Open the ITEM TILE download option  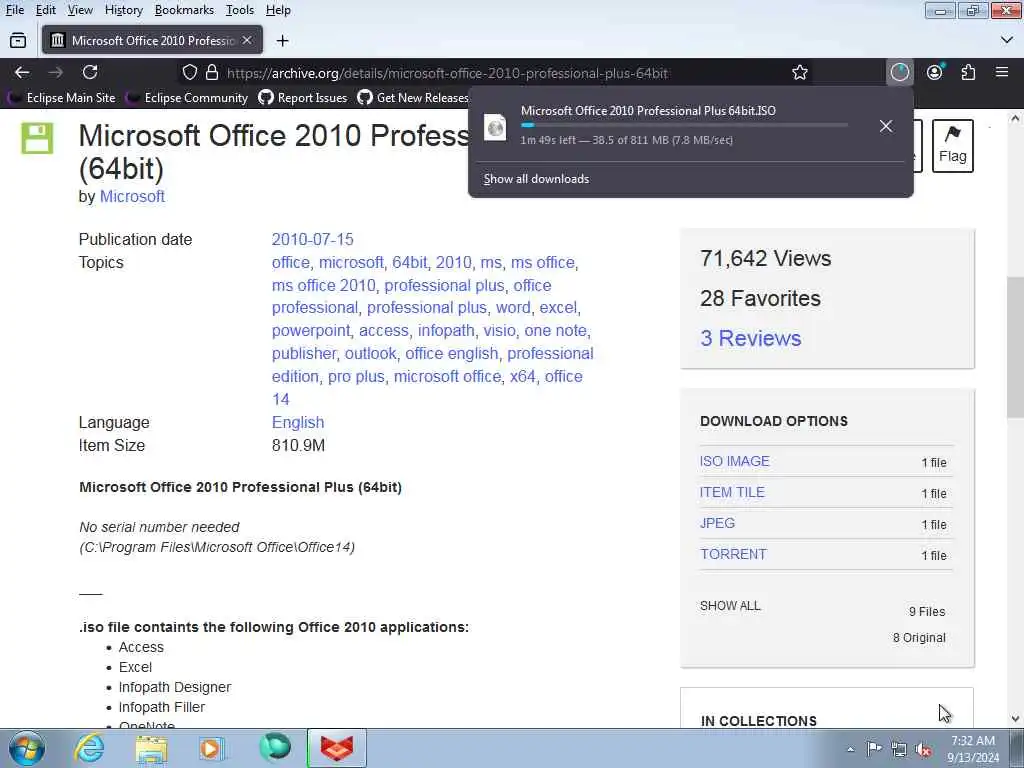click(732, 492)
